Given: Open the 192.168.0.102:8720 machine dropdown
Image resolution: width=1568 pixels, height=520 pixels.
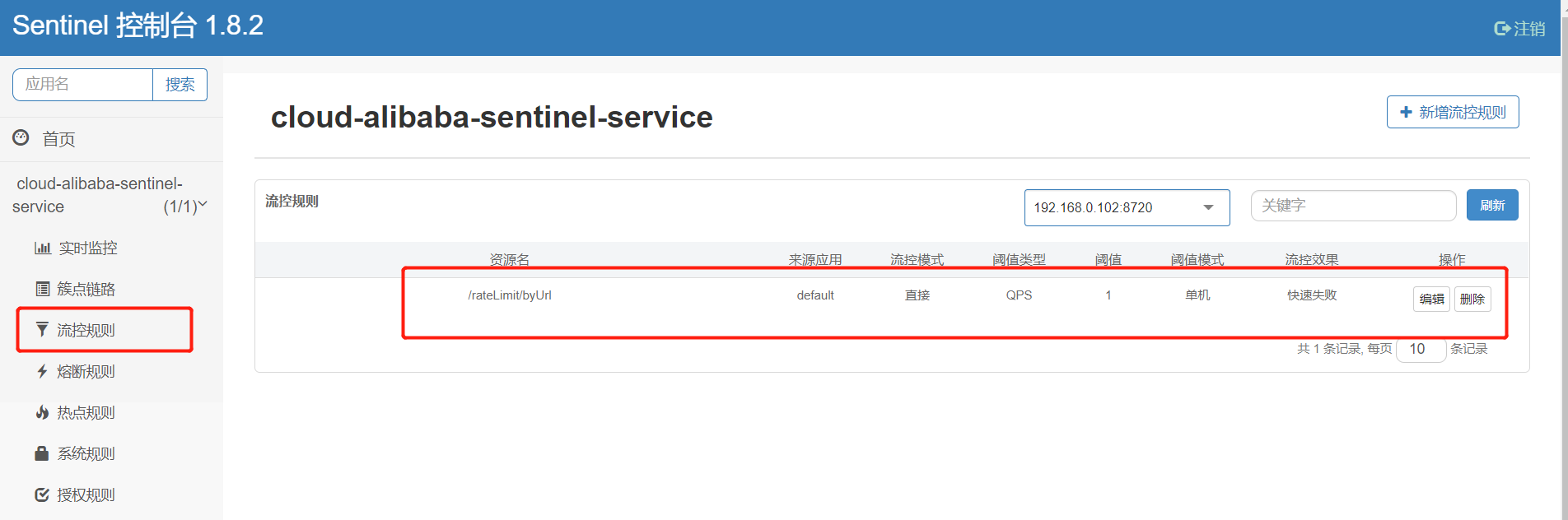Looking at the screenshot, I should coord(1127,207).
